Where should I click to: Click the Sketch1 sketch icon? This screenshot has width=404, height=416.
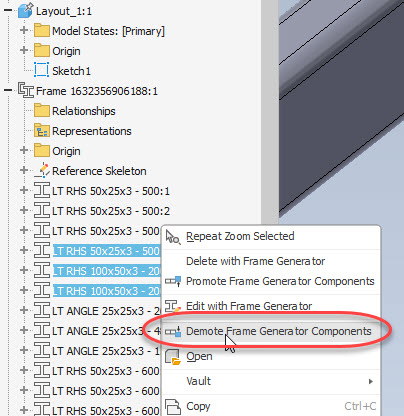pos(42,70)
